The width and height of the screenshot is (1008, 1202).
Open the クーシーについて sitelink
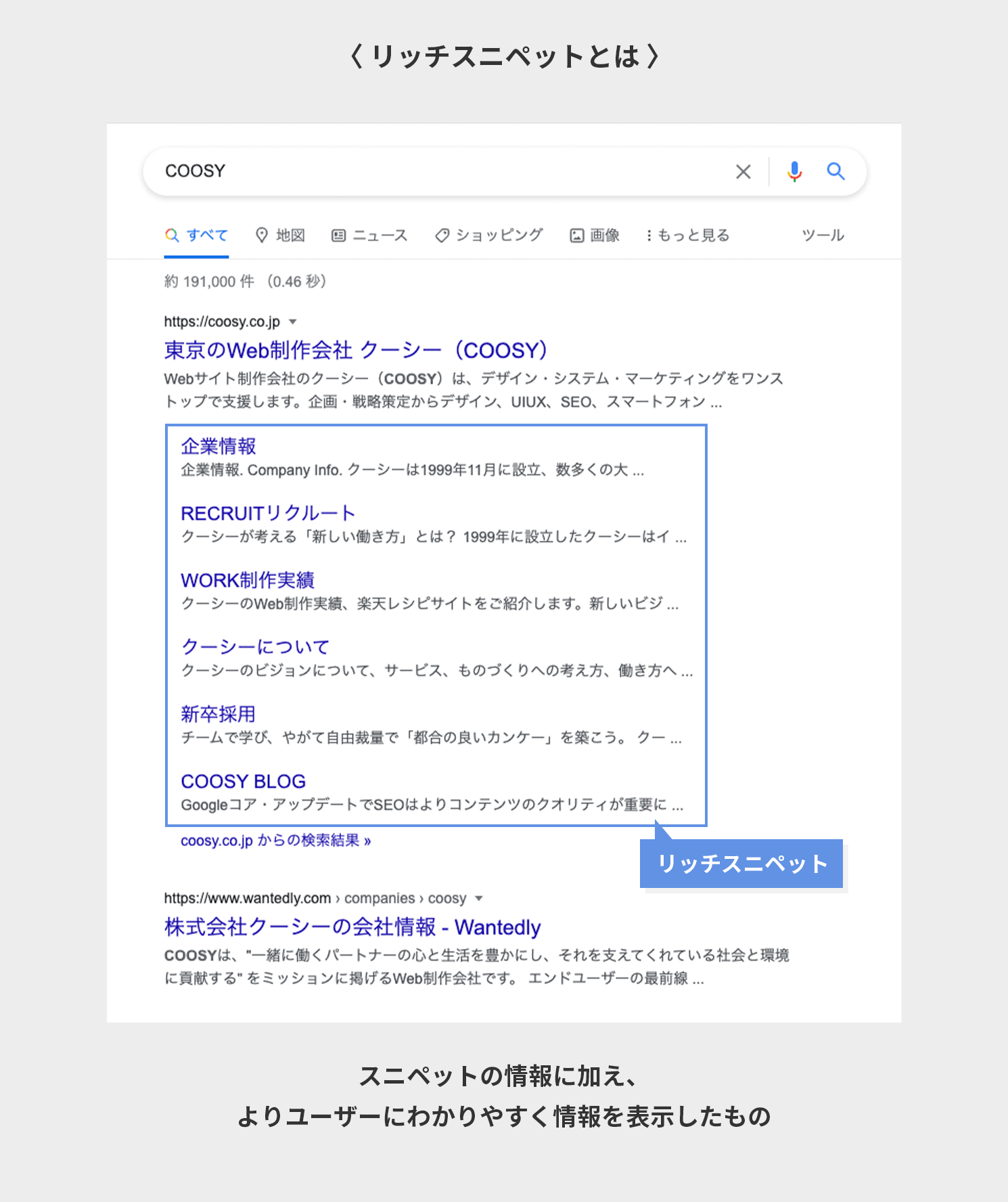(255, 647)
